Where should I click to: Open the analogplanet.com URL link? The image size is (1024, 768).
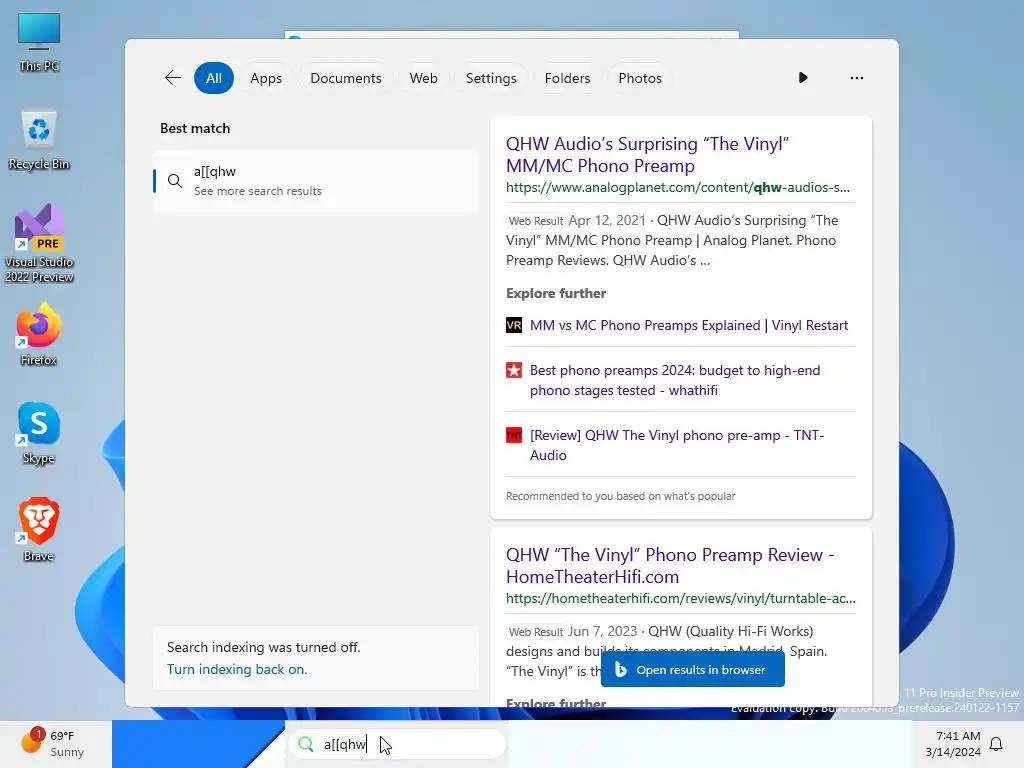click(678, 187)
